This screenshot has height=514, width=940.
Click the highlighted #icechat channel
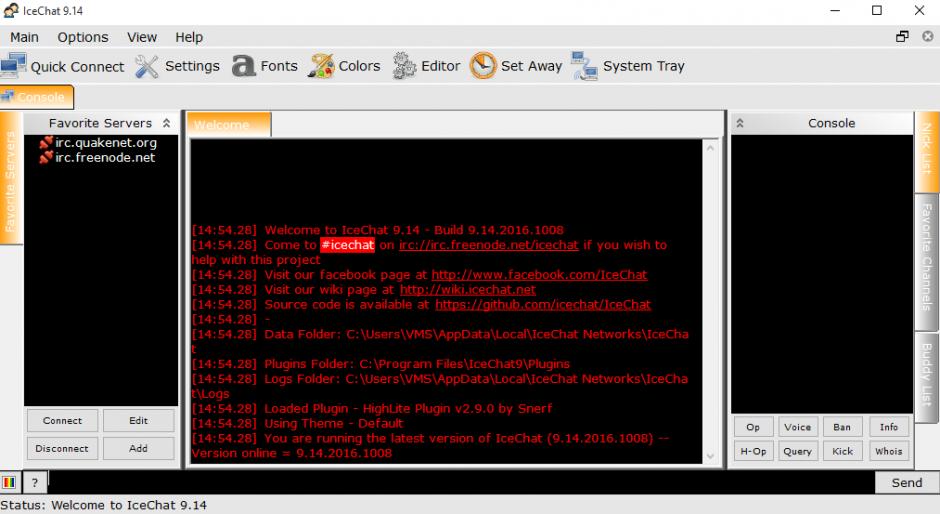click(x=348, y=245)
